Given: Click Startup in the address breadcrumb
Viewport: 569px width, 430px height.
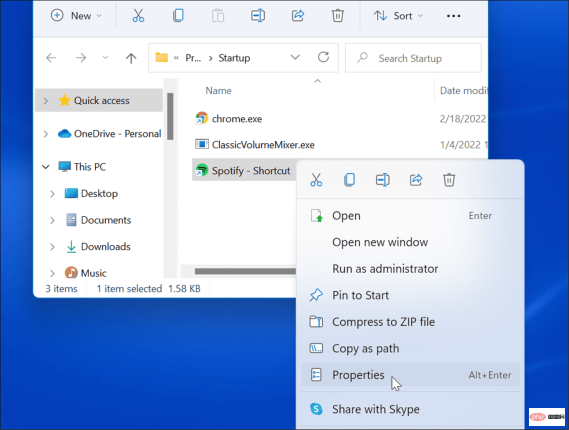Looking at the screenshot, I should click(234, 58).
